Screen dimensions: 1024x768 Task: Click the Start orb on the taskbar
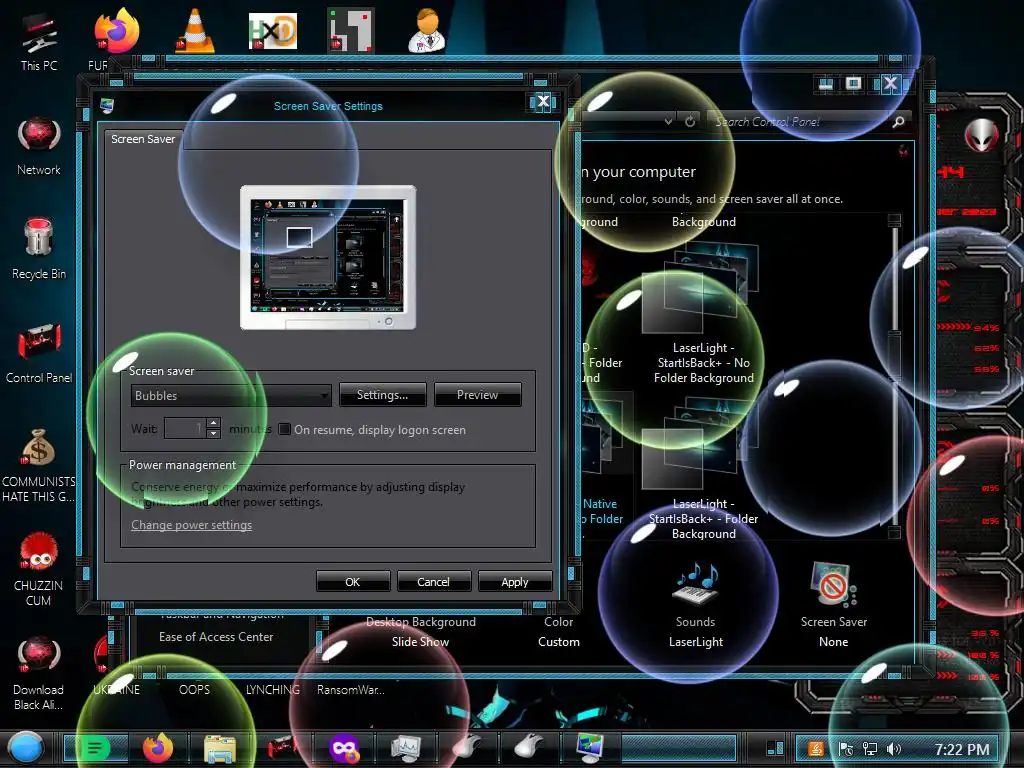coord(25,748)
